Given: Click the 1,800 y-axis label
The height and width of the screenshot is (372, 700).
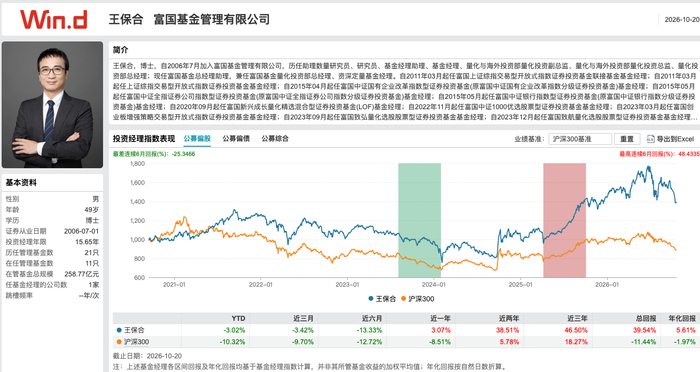Looking at the screenshot, I should click(x=138, y=164).
